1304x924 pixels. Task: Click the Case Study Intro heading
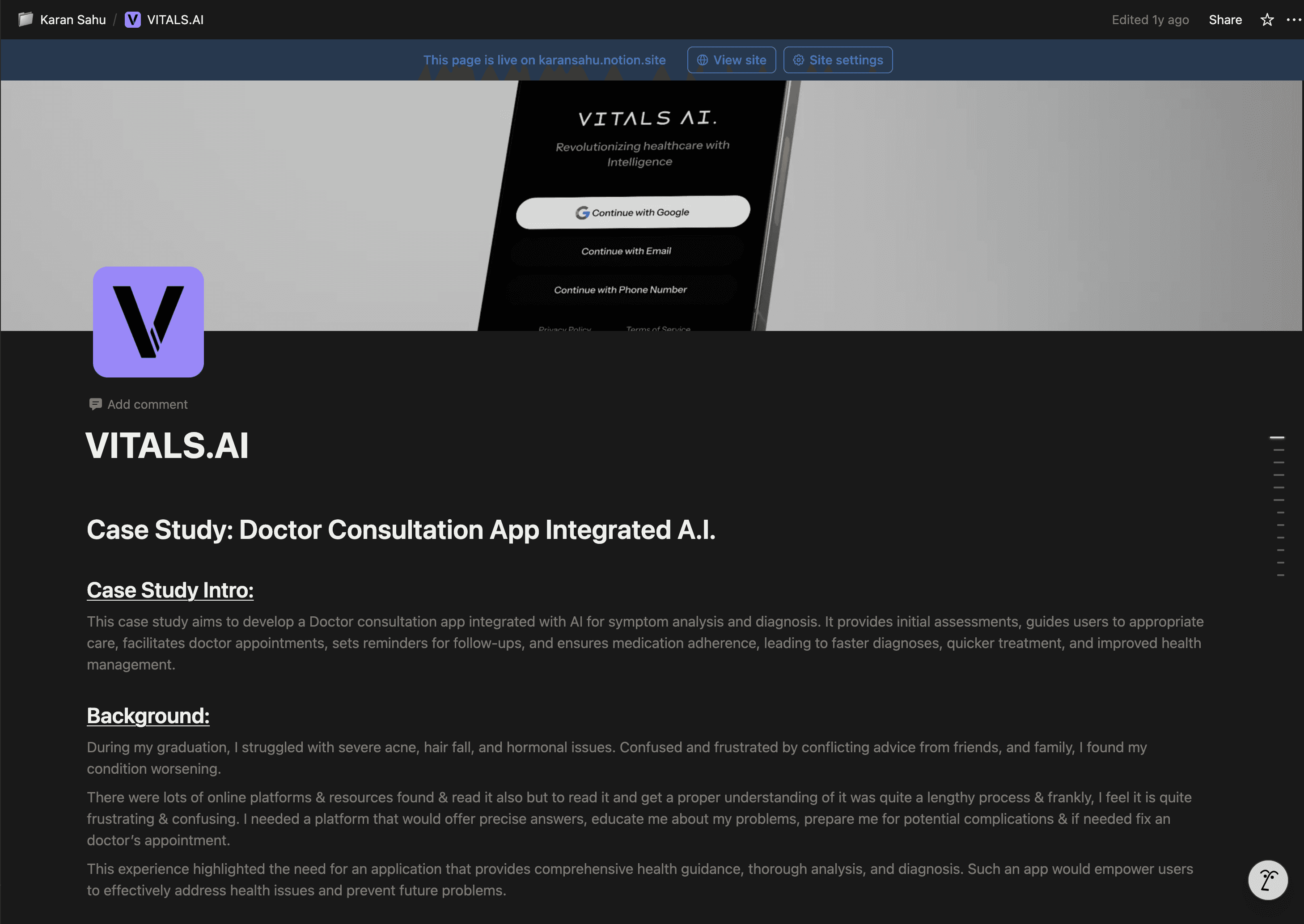[170, 590]
